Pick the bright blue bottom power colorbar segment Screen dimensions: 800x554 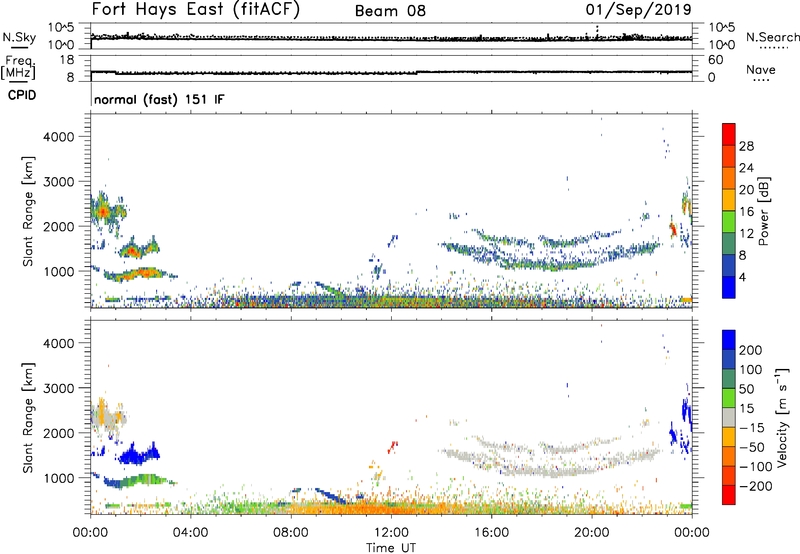tap(729, 287)
